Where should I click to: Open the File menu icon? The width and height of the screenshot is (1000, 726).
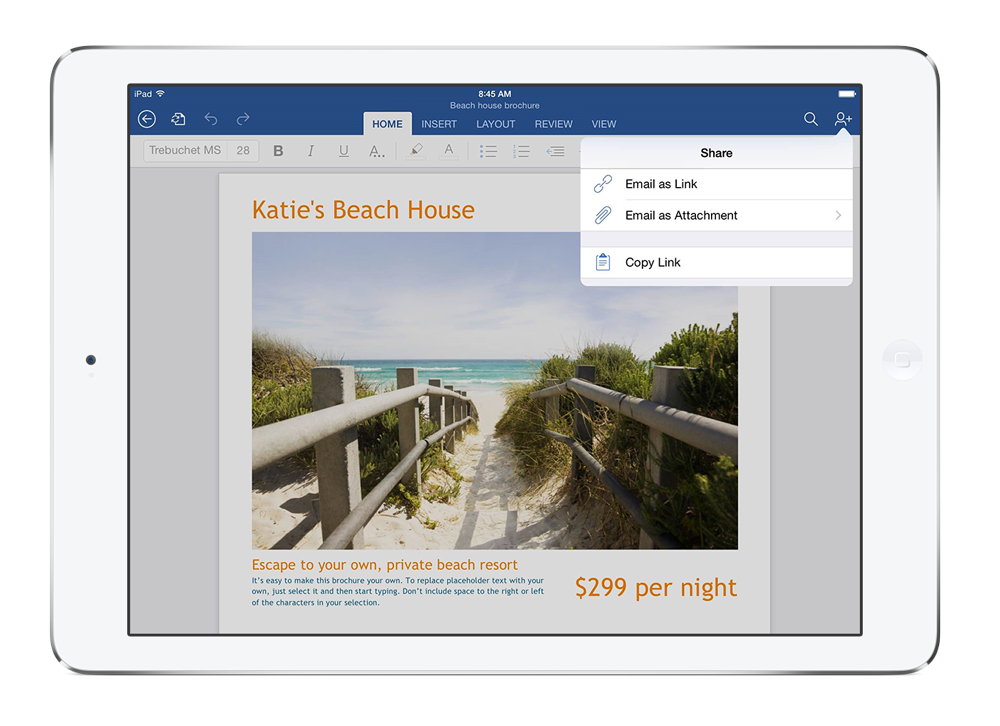click(178, 119)
